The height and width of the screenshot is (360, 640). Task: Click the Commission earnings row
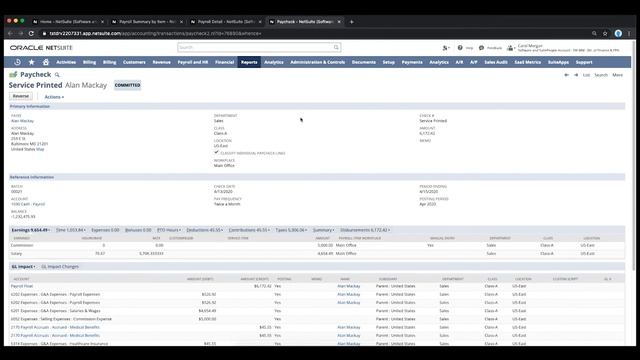317,245
